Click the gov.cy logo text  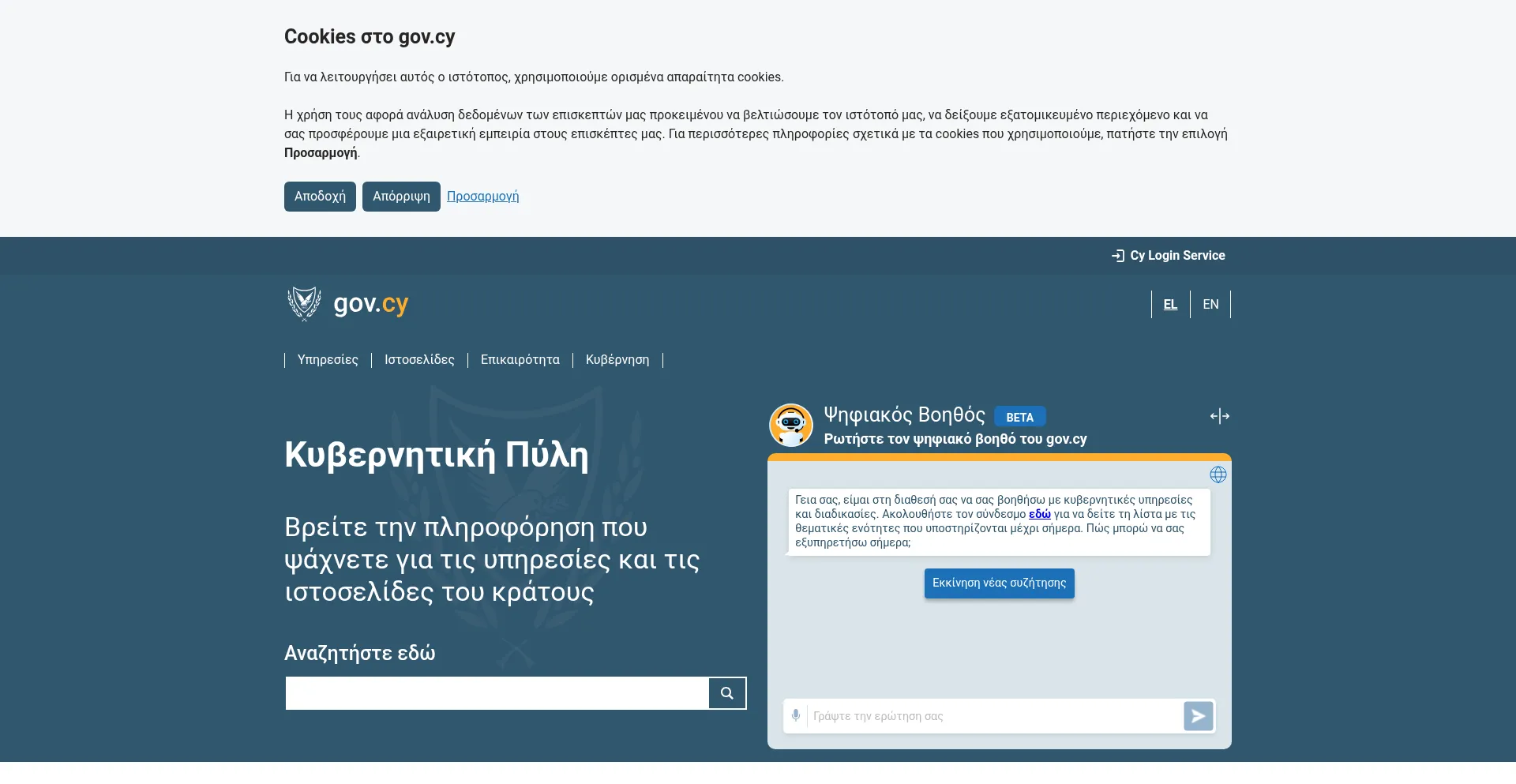pos(370,304)
